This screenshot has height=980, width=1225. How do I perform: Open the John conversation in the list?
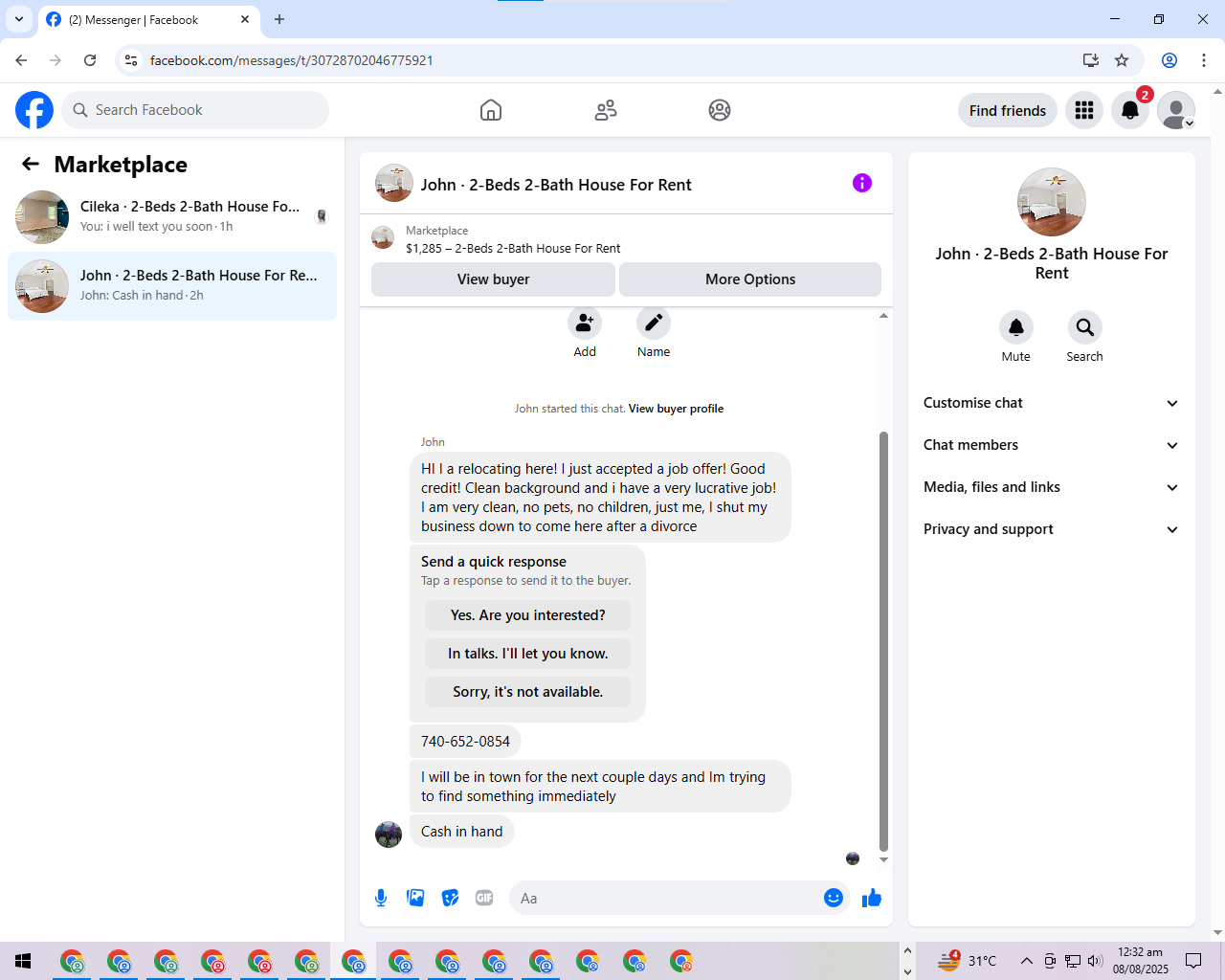pyautogui.click(x=172, y=286)
